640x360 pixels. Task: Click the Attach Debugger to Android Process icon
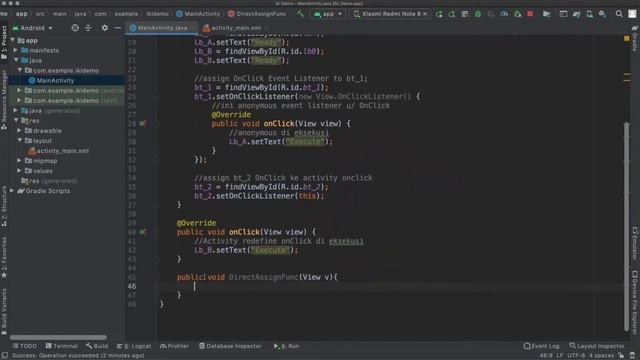(x=518, y=14)
